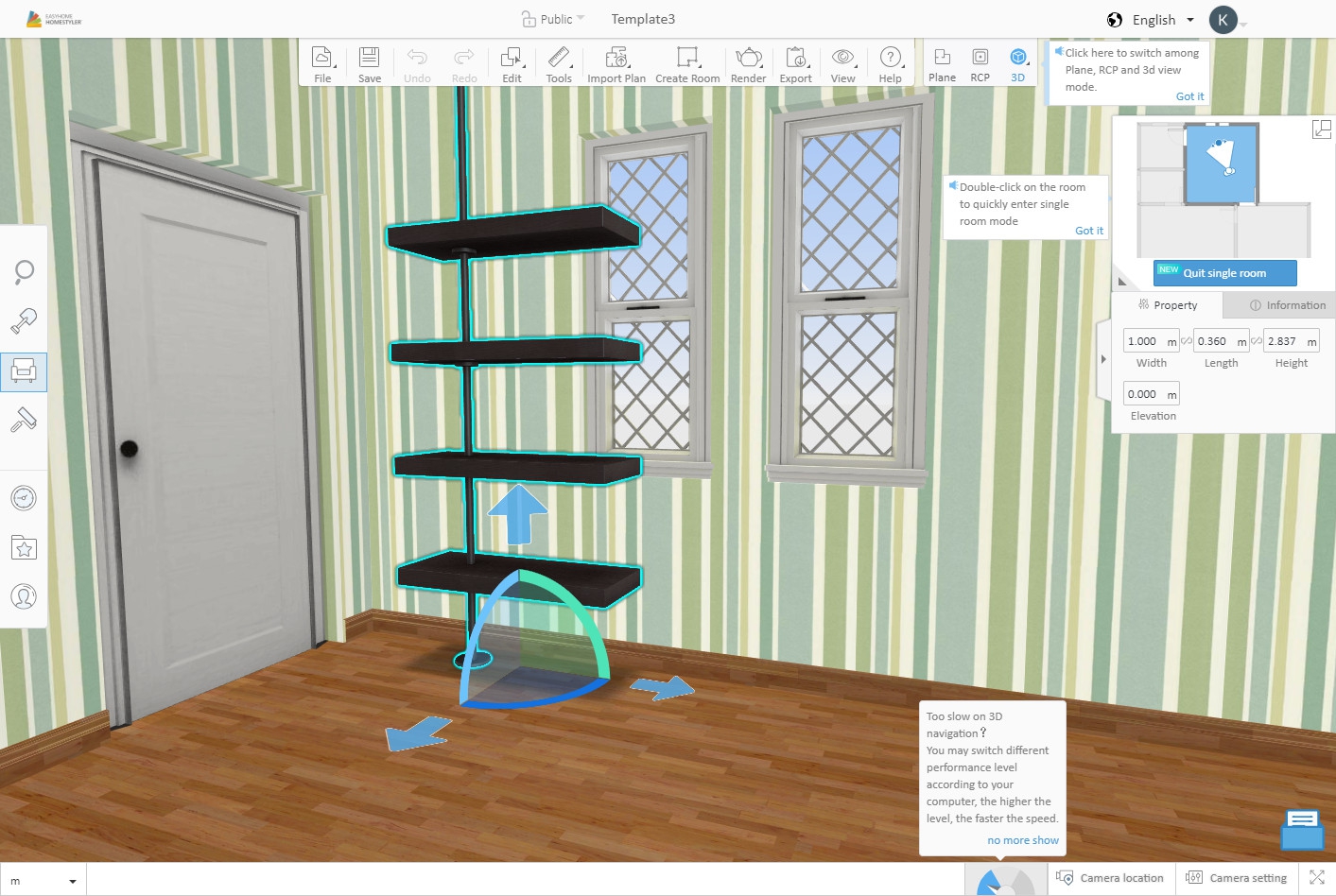Open Camera setting
1336x896 pixels.
tap(1237, 878)
